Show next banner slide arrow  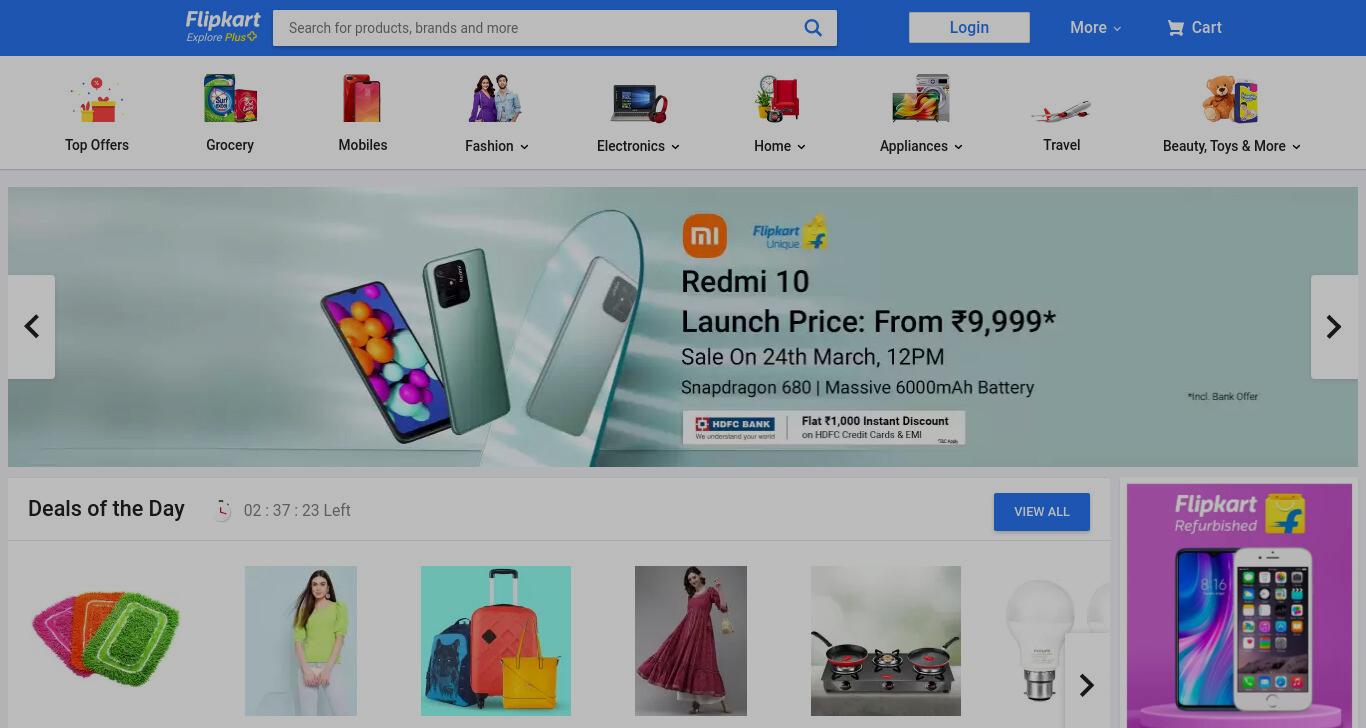tap(1334, 327)
